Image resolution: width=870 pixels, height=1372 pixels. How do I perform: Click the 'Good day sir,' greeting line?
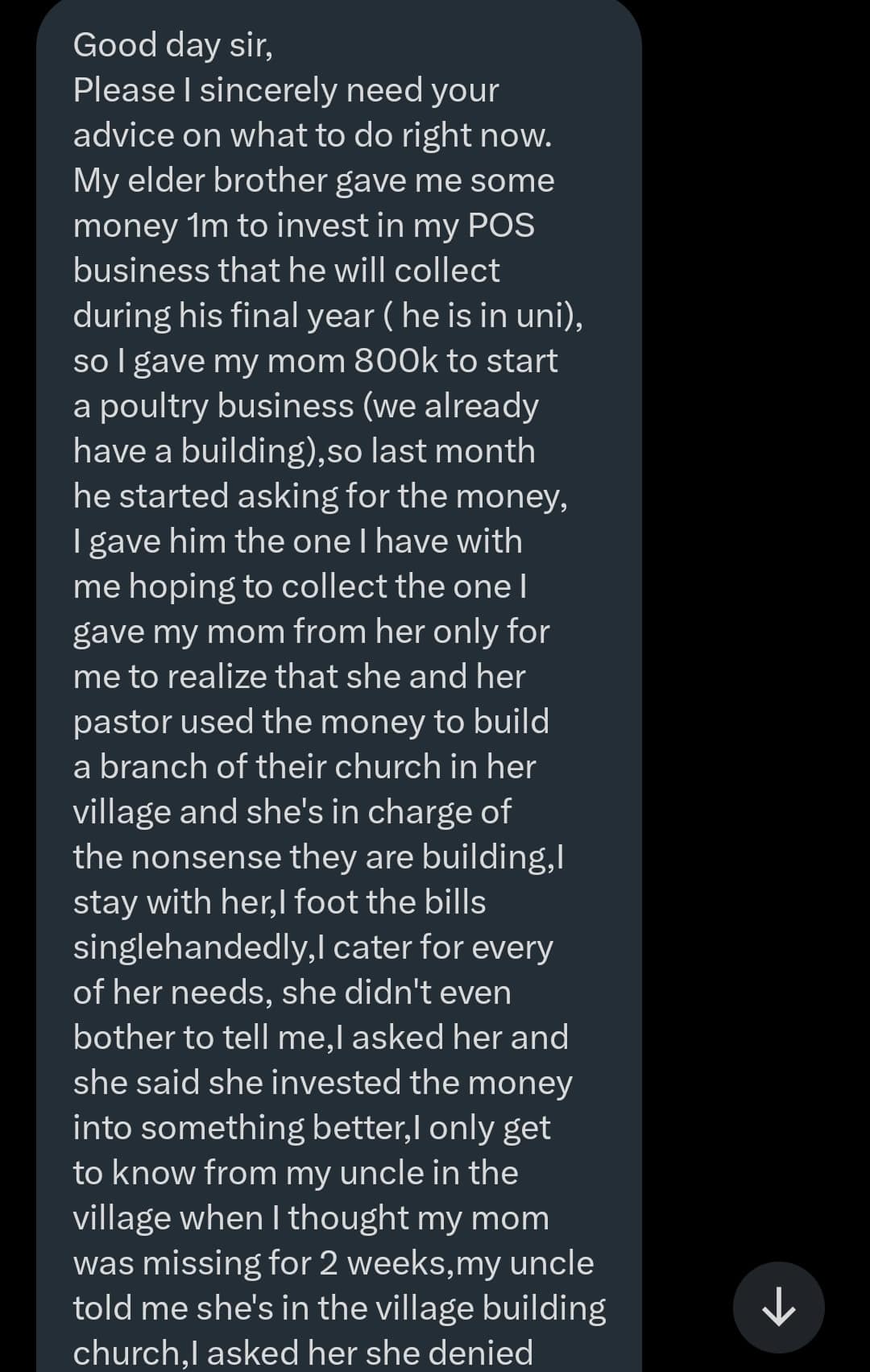coord(173,45)
